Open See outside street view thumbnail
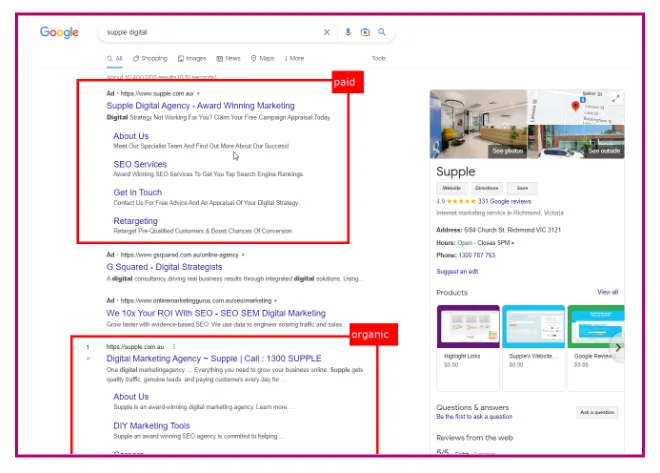 (x=576, y=142)
